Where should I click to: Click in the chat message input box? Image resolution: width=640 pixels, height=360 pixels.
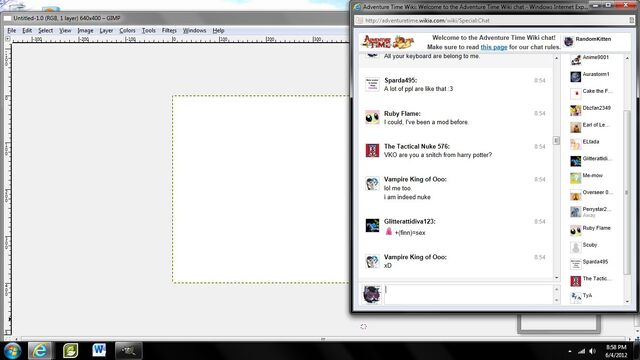tap(468, 294)
